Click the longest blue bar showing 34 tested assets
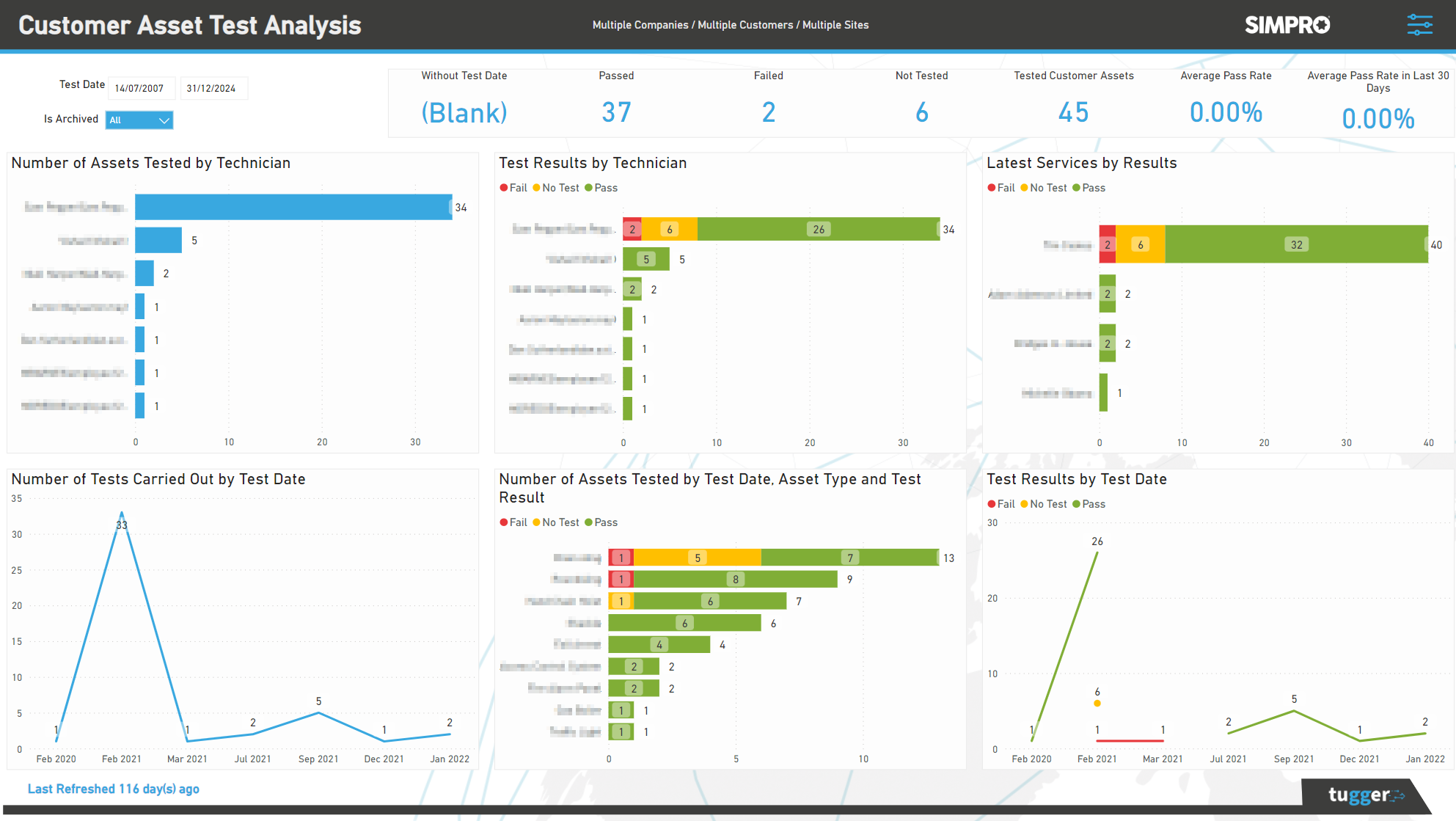 tap(293, 207)
